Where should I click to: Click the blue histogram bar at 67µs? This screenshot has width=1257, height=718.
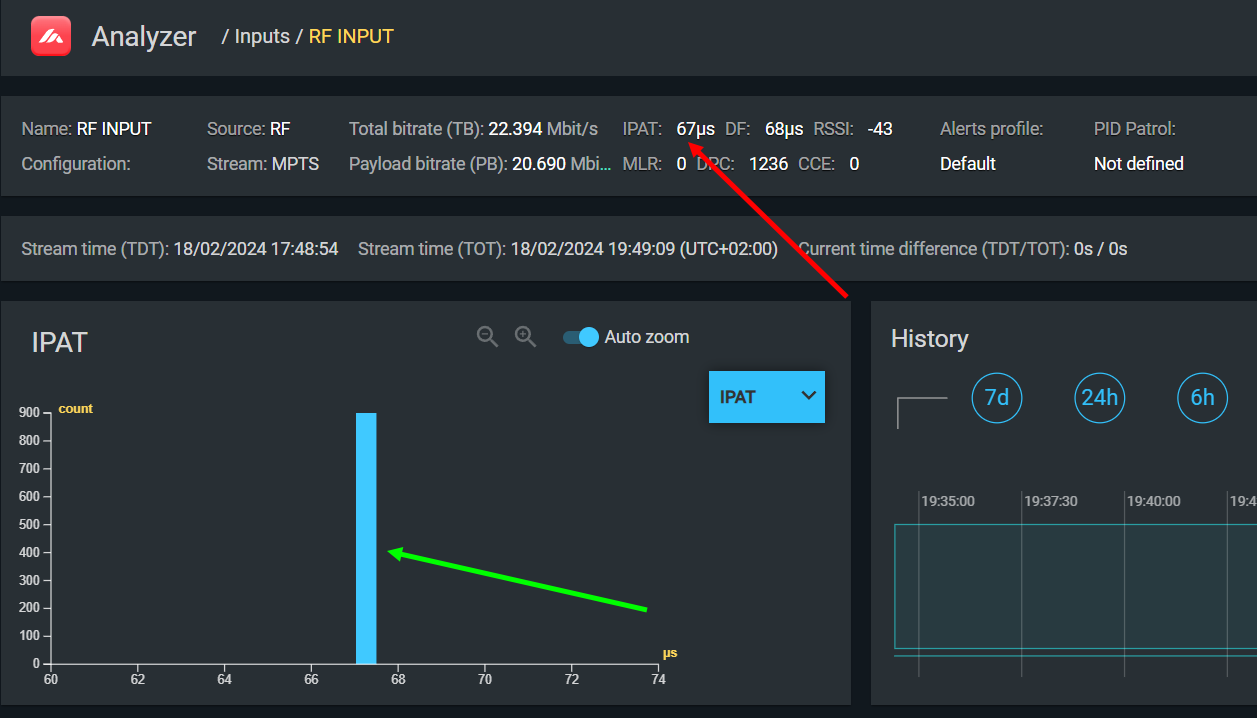(366, 538)
